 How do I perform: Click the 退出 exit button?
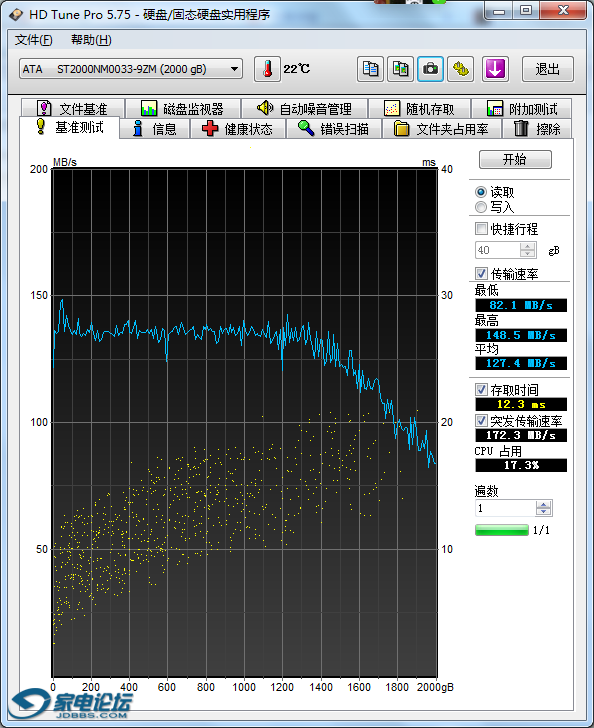[x=548, y=69]
